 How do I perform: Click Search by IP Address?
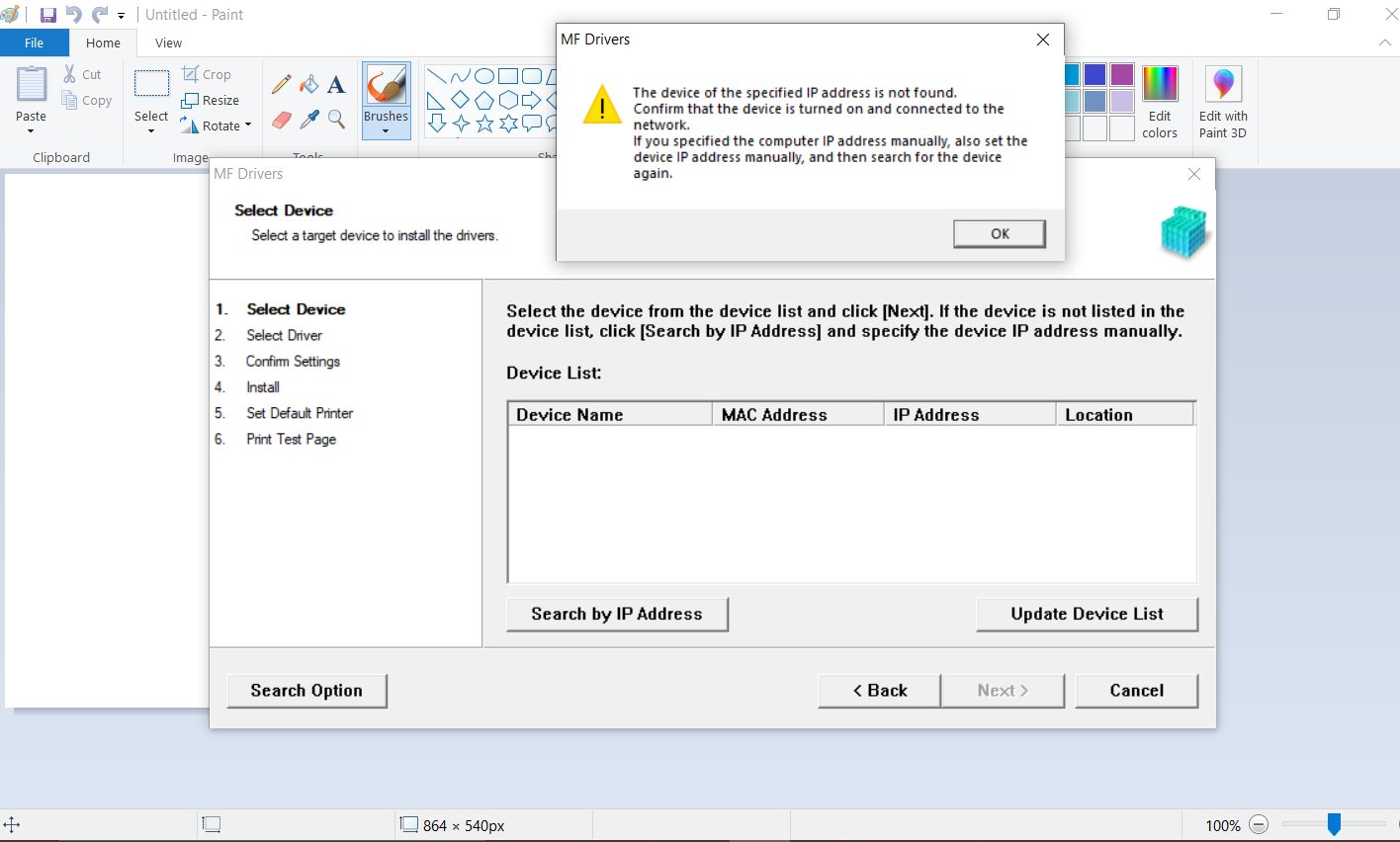[617, 614]
